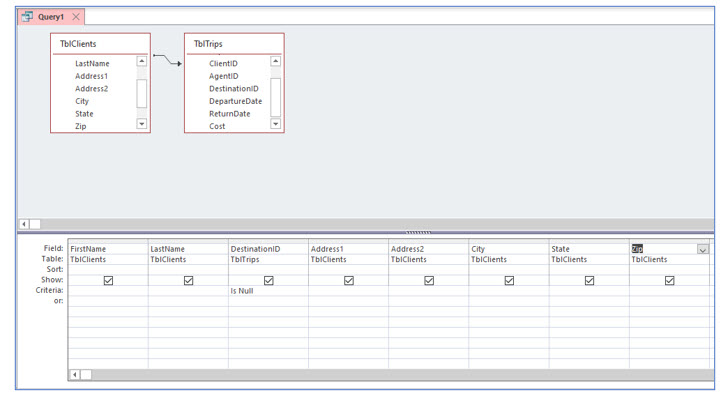This screenshot has height=398, width=722.
Task: Click the or cell under DestinationID
Action: click(268, 301)
